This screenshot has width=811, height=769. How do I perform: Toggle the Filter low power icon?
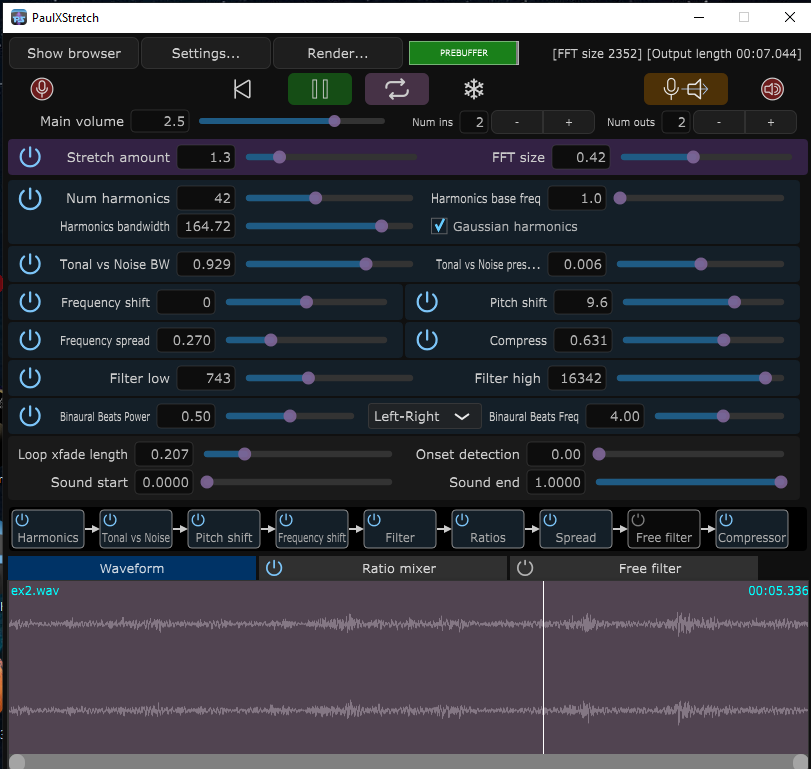click(30, 378)
